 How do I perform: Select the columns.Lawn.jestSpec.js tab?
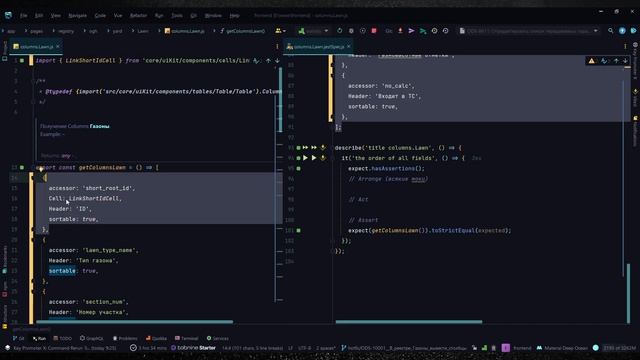(318, 47)
